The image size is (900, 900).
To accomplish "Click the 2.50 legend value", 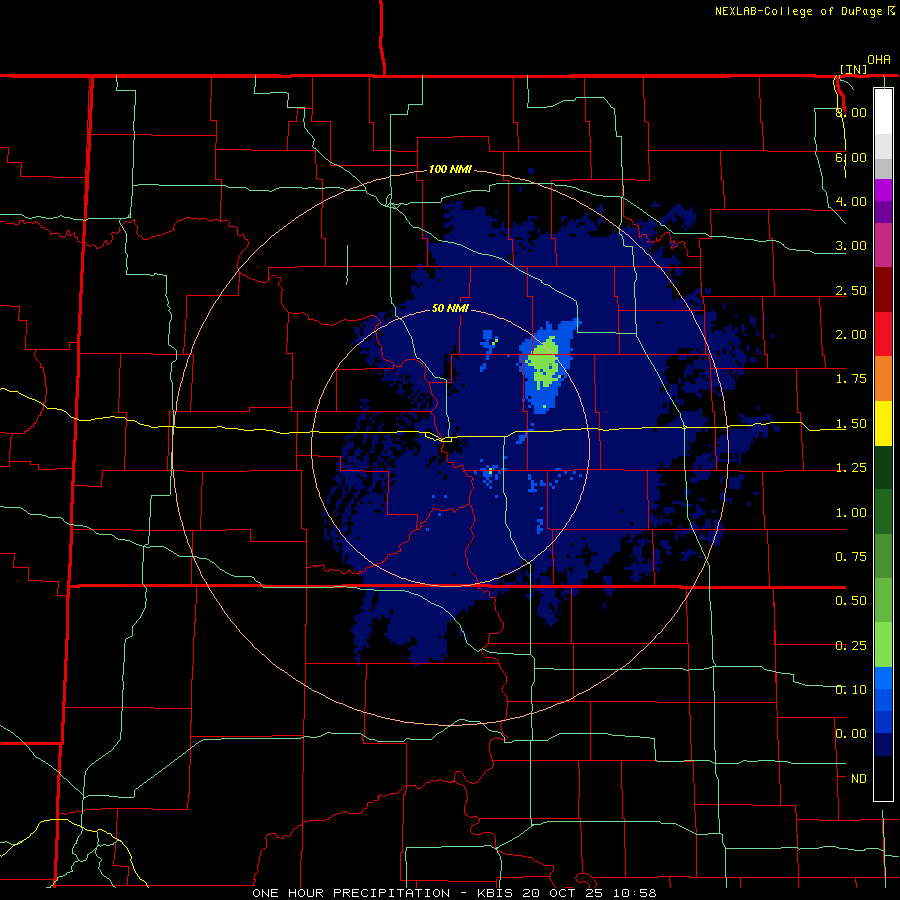I will tap(851, 290).
